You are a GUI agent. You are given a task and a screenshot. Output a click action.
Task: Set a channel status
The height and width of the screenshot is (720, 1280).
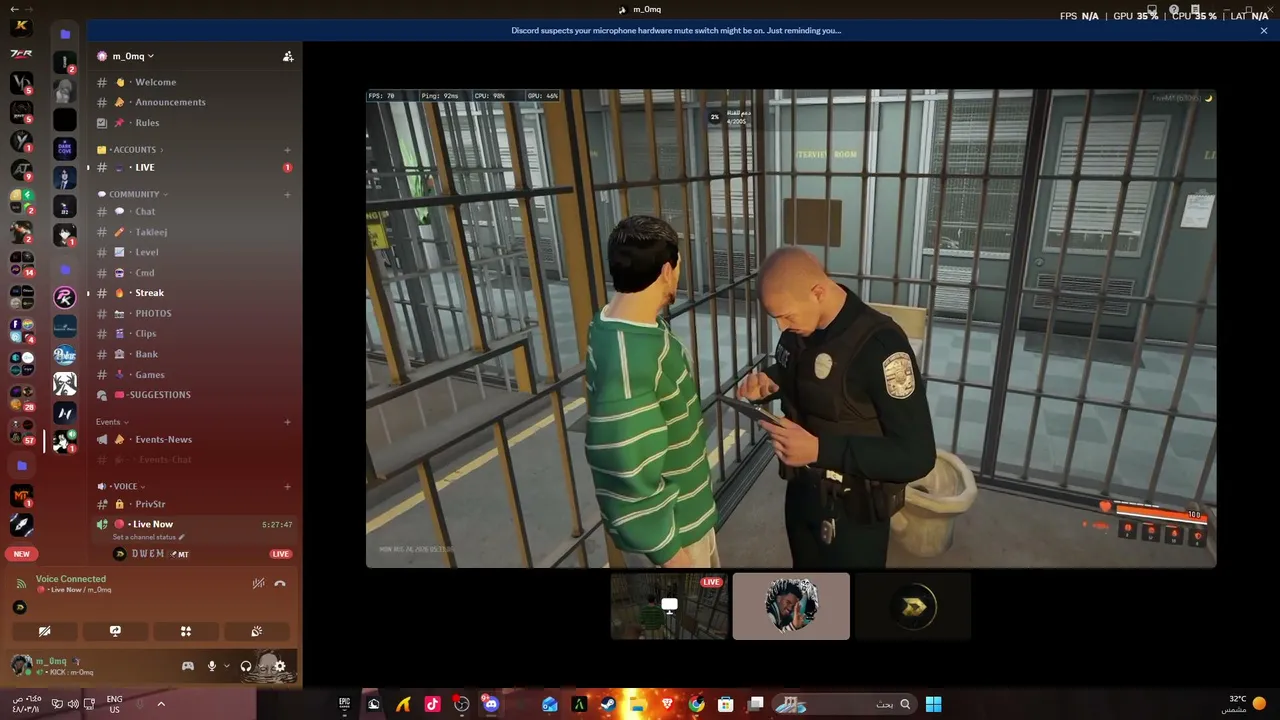click(149, 537)
